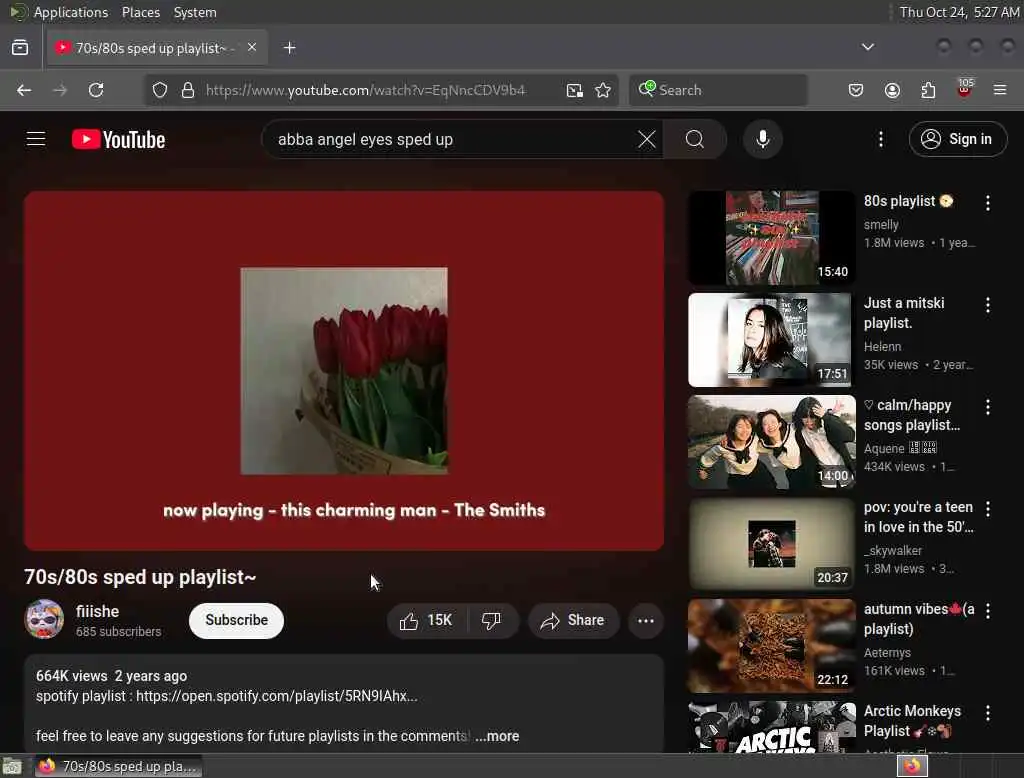Viewport: 1024px width, 778px height.
Task: Open the YouTube hamburger guide menu
Action: (x=36, y=139)
